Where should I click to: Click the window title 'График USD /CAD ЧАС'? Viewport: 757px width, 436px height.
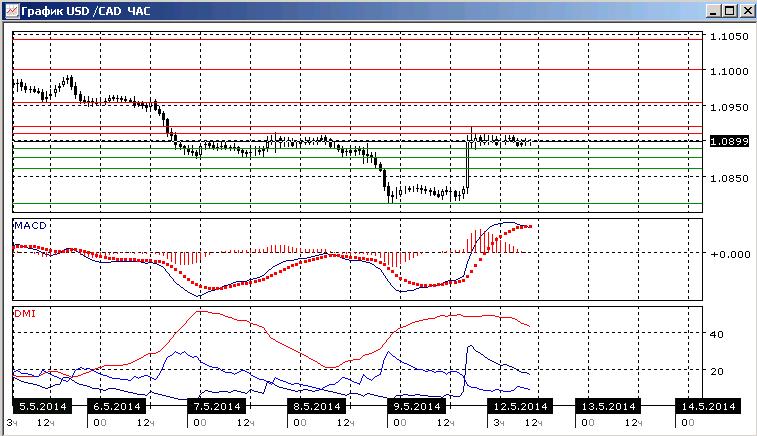click(86, 11)
